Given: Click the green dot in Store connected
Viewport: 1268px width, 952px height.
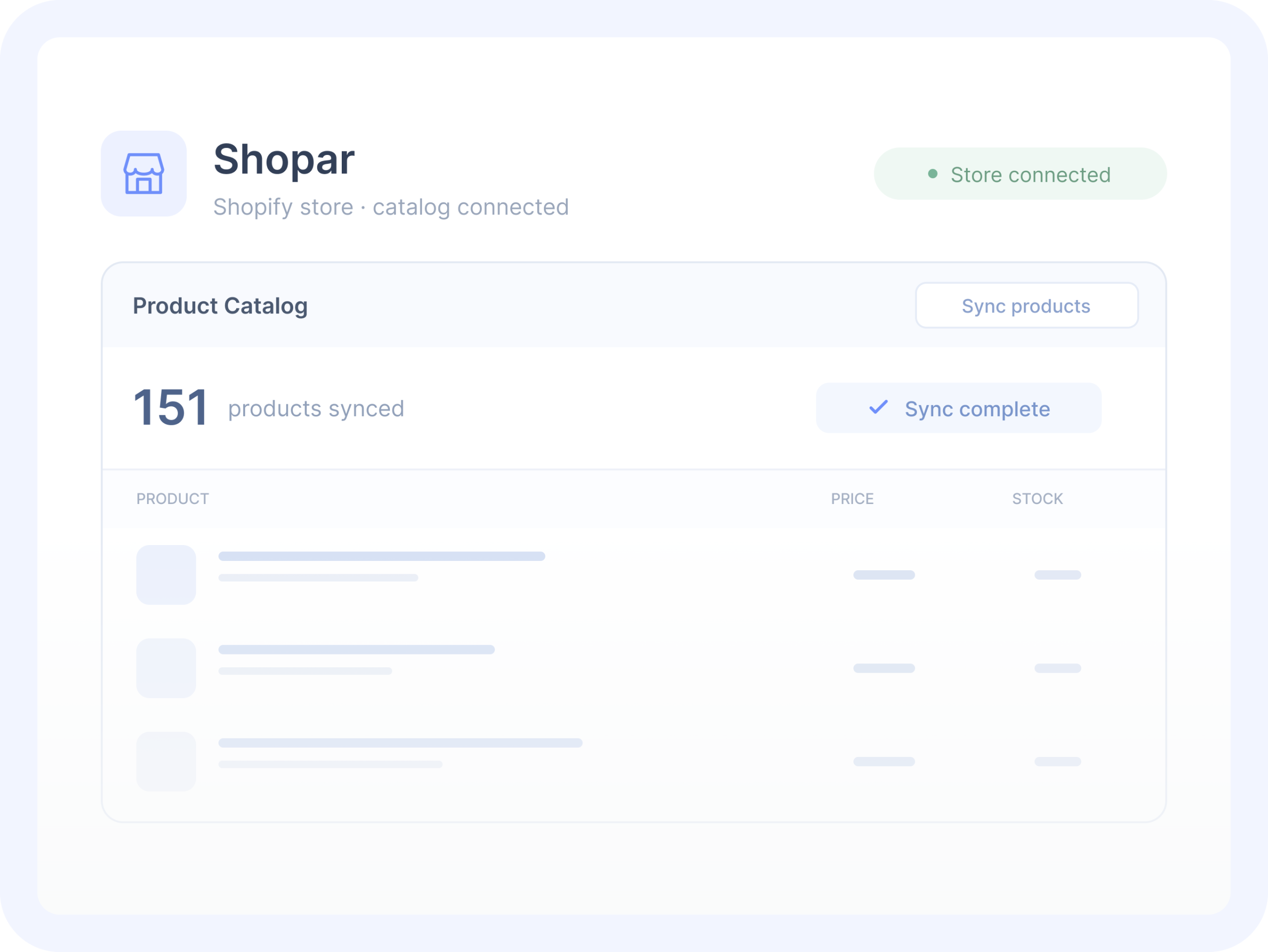Looking at the screenshot, I should click(933, 174).
